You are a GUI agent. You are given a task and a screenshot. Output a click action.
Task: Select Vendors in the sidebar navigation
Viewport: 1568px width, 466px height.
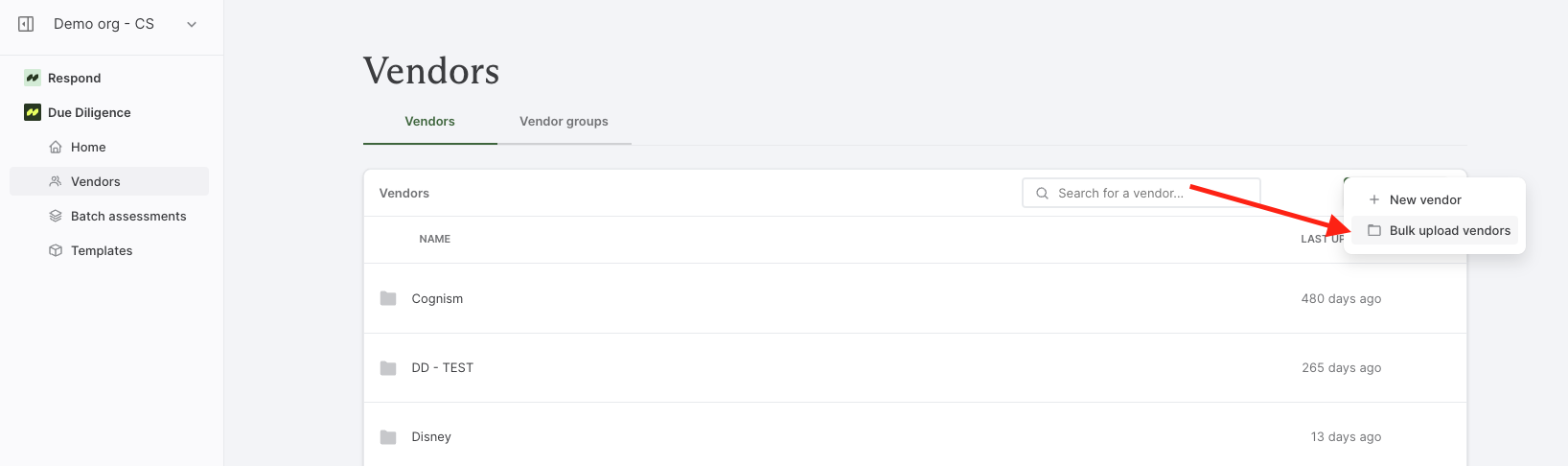[109, 181]
